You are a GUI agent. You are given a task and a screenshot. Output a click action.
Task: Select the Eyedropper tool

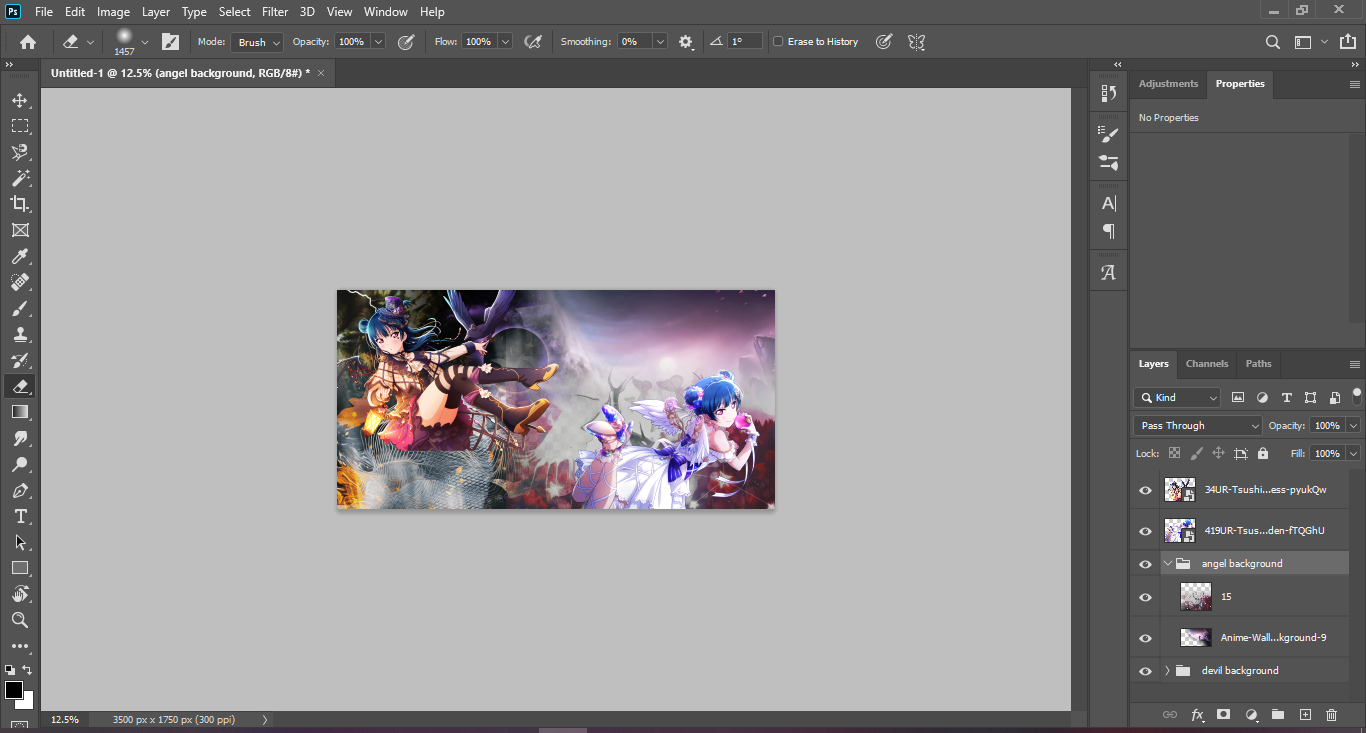19,256
